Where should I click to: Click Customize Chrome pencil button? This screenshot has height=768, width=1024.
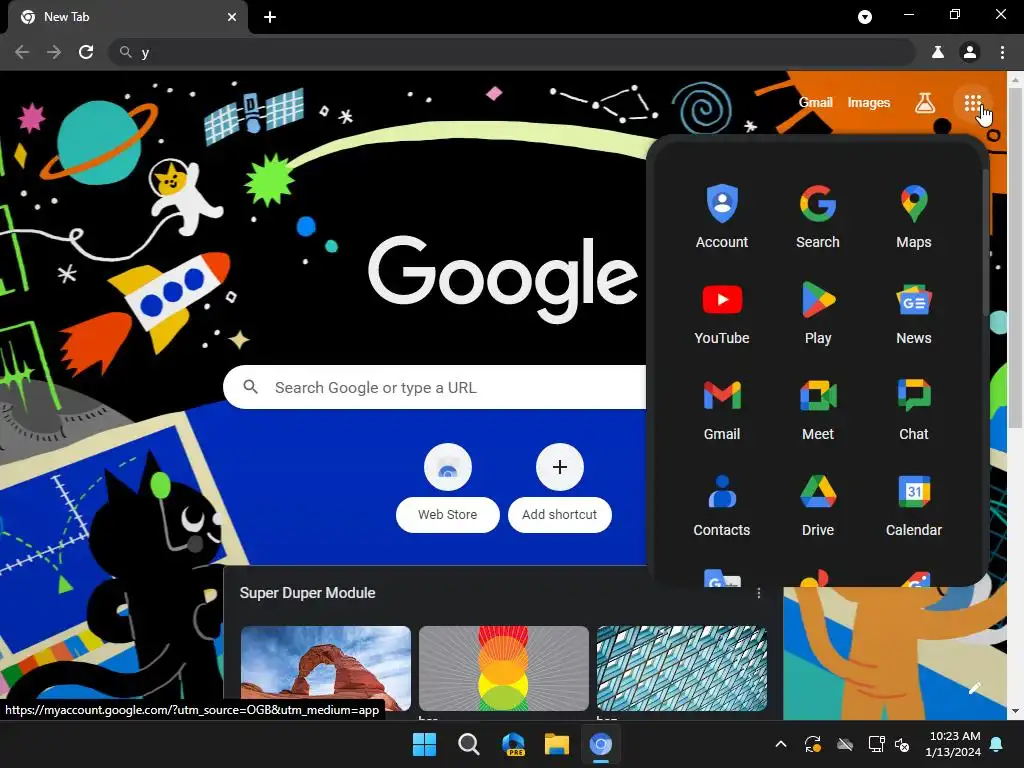point(974,688)
